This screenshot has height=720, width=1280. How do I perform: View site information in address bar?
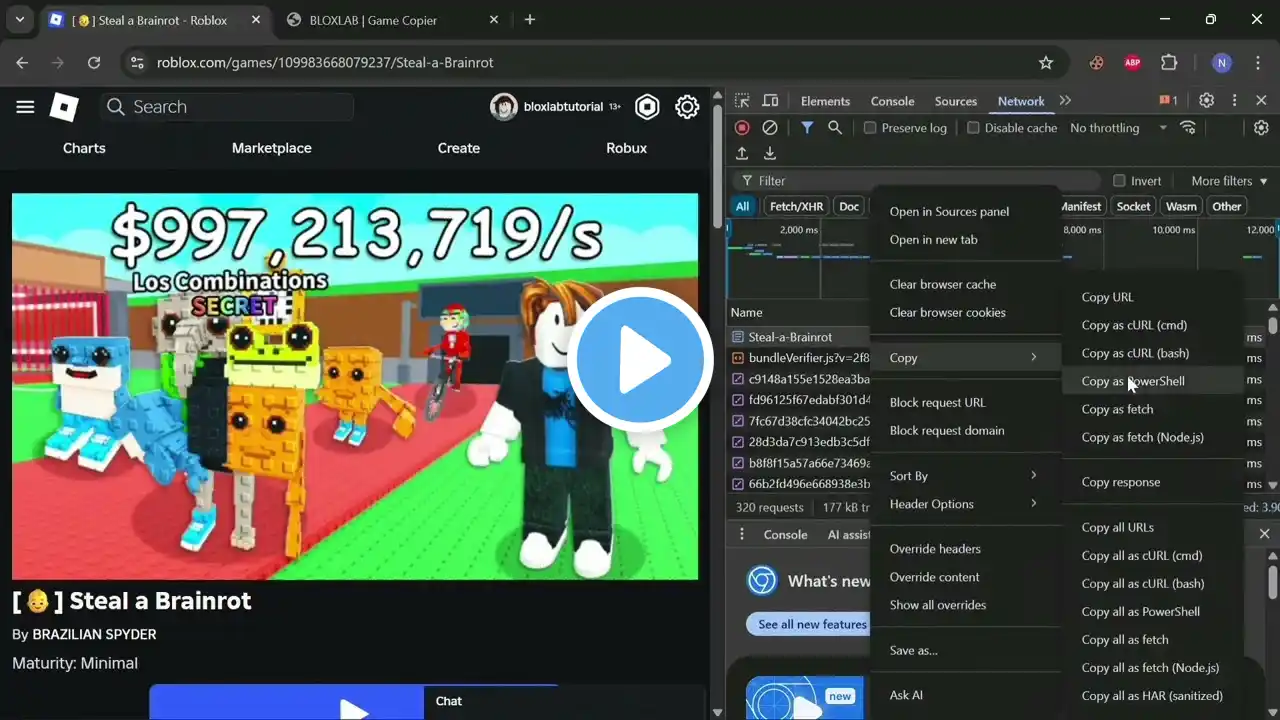pos(138,62)
